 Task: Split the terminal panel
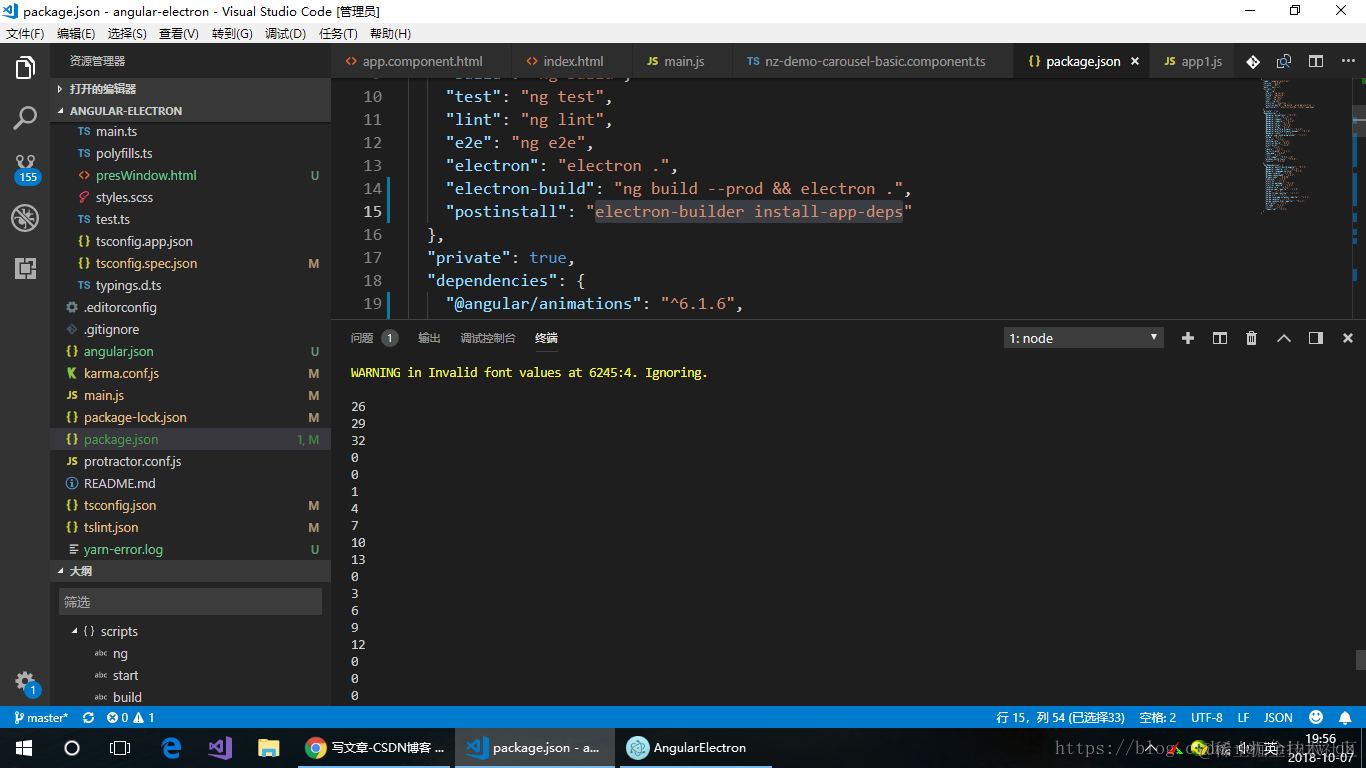tap(1220, 338)
